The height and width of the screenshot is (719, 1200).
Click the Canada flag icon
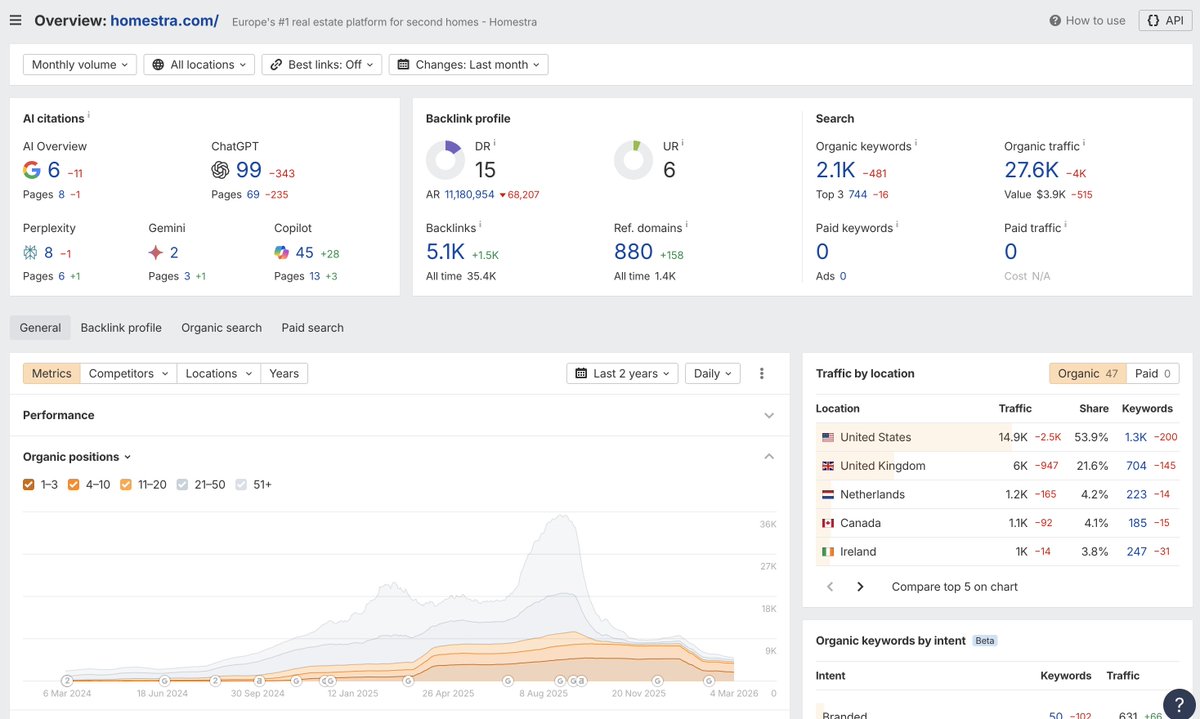tap(828, 523)
